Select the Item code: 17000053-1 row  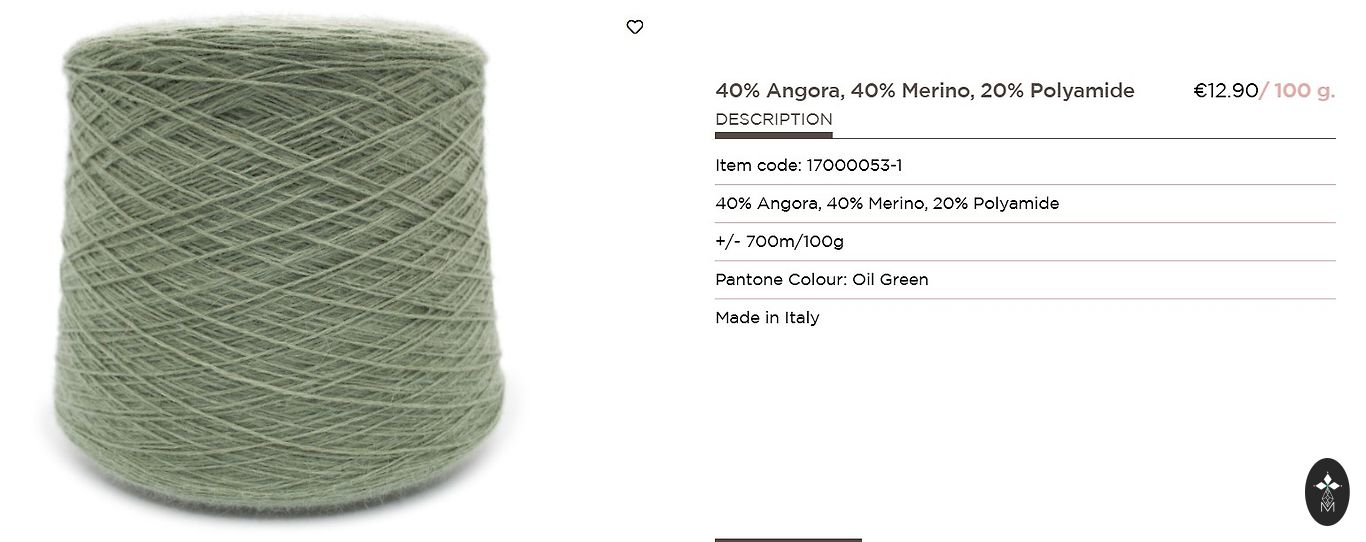tap(1025, 165)
